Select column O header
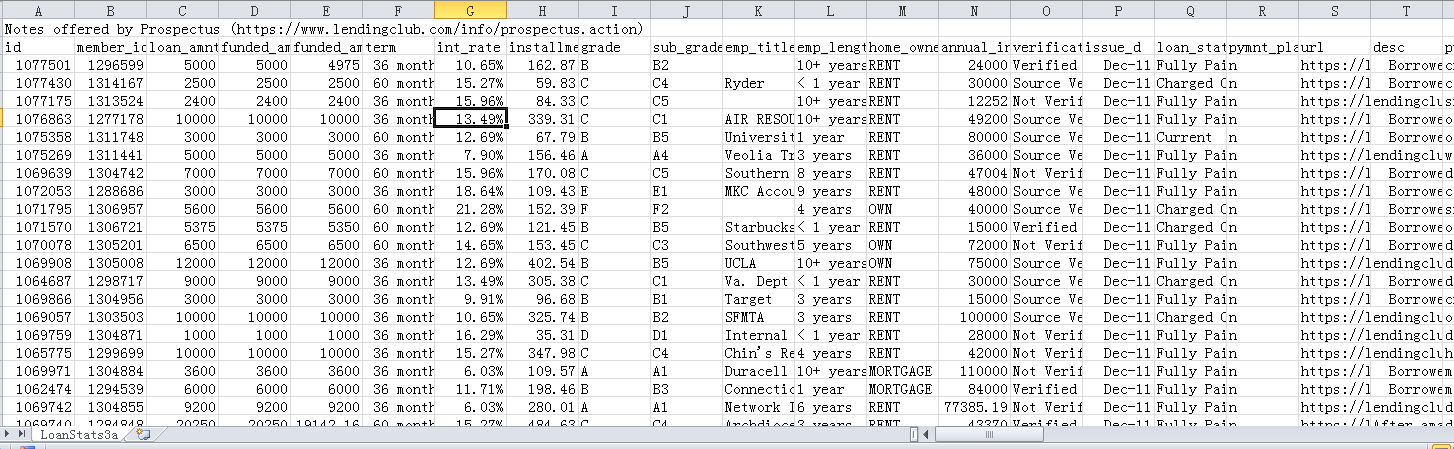The width and height of the screenshot is (1454, 449). [x=1046, y=10]
